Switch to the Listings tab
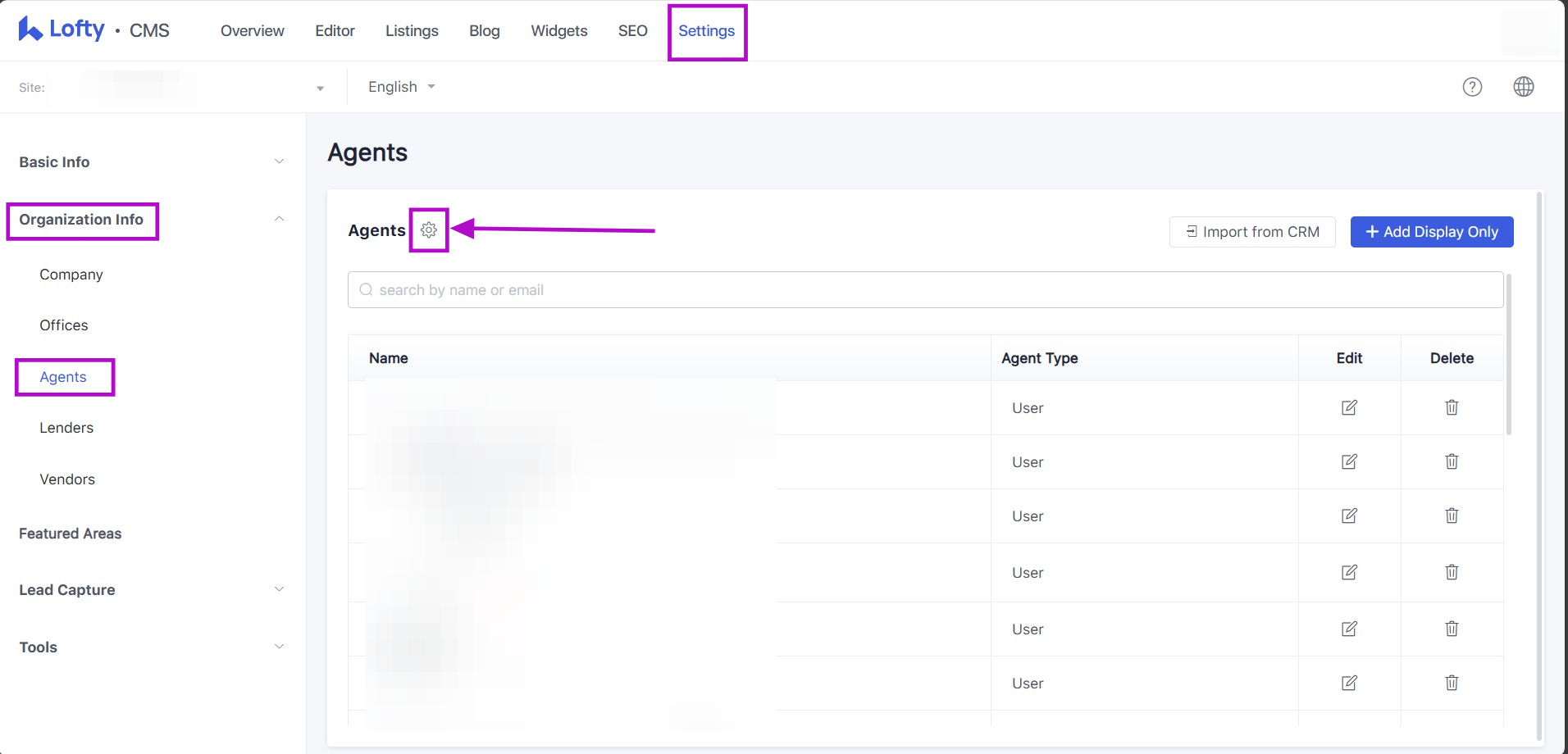The width and height of the screenshot is (1568, 754). pos(412,31)
